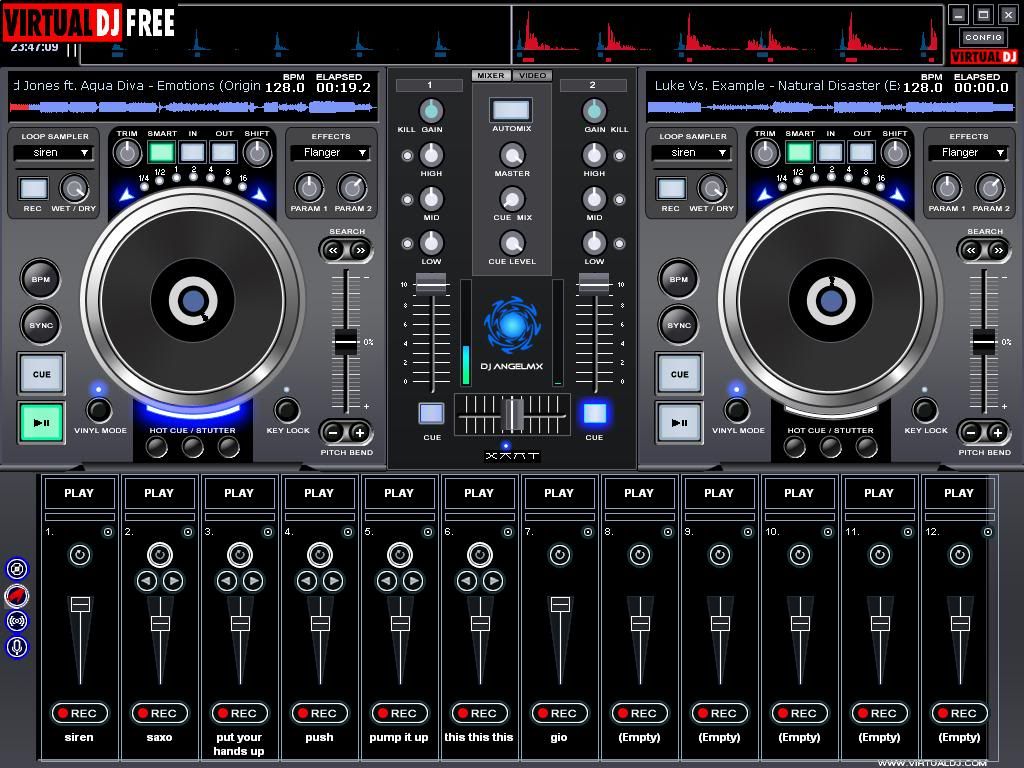This screenshot has height=768, width=1024.
Task: Hit the left deck CUE button
Action: [41, 374]
